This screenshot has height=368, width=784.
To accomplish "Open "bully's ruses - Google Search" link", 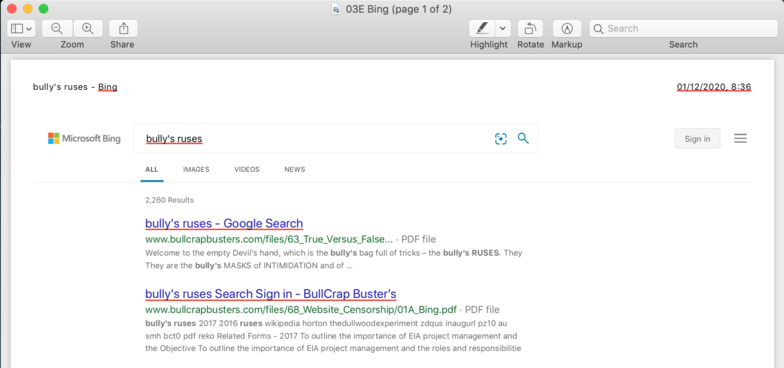I will tap(224, 223).
